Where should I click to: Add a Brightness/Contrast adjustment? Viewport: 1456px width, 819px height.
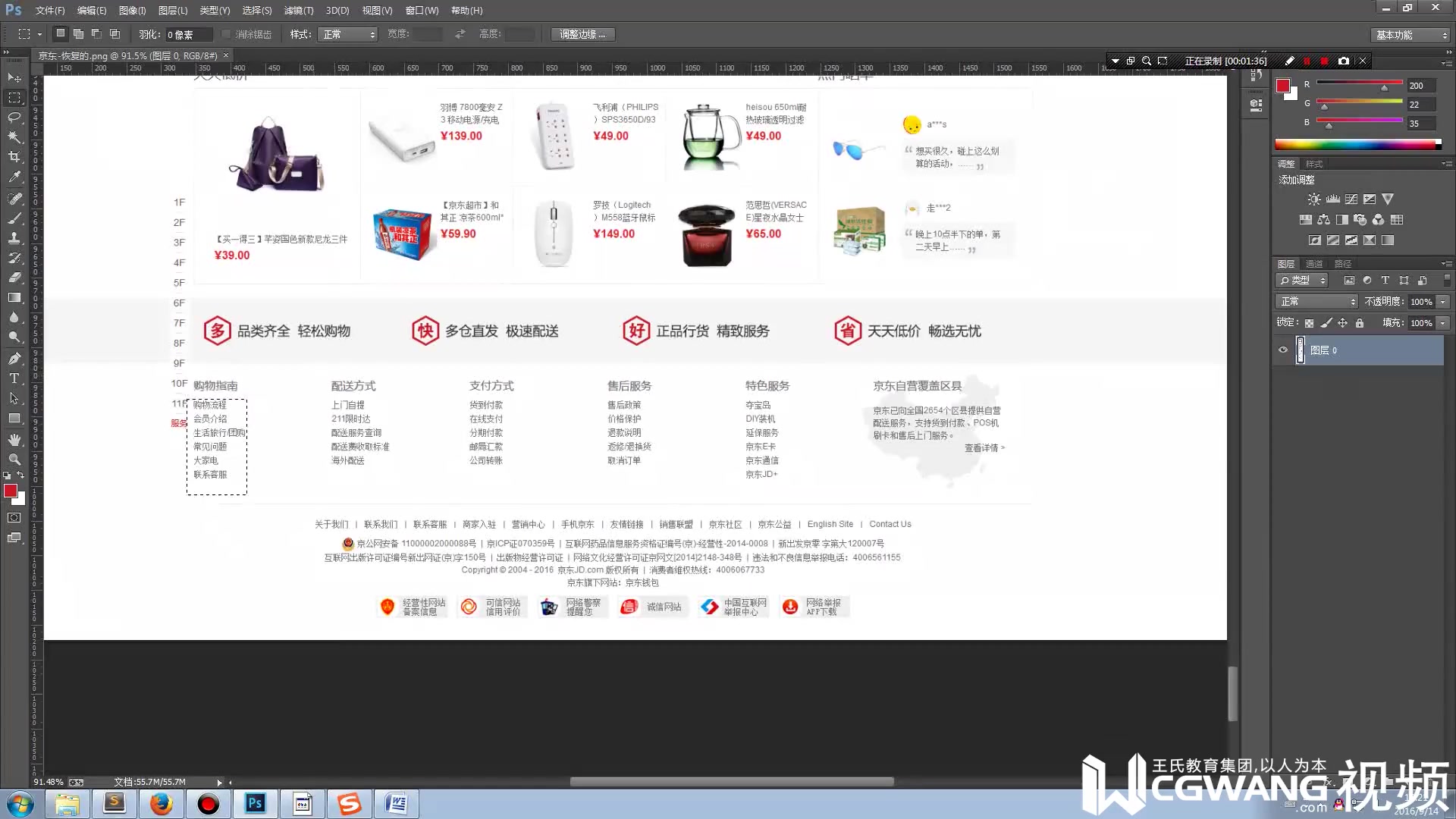pos(1313,199)
